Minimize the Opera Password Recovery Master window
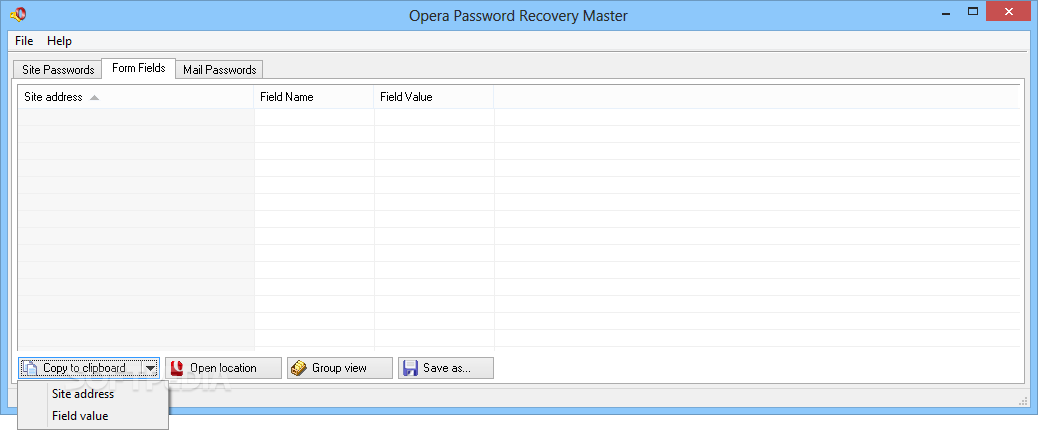This screenshot has height=430, width=1038. 947,12
